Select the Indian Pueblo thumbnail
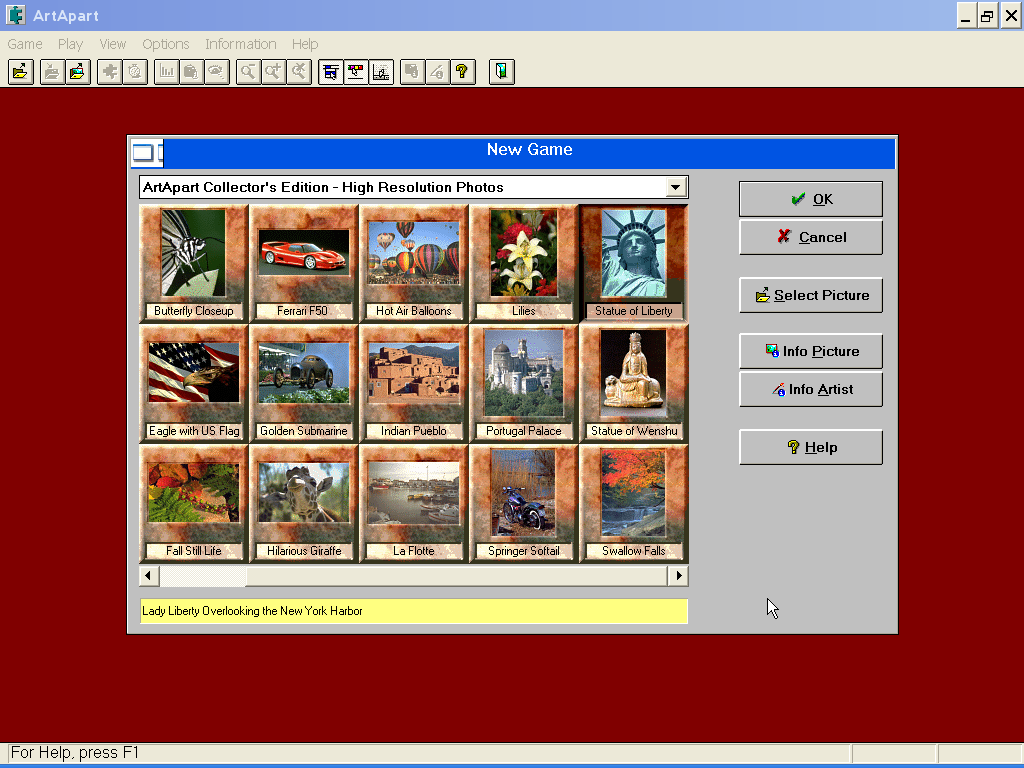Screen dimensions: 1024x768 click(x=413, y=383)
